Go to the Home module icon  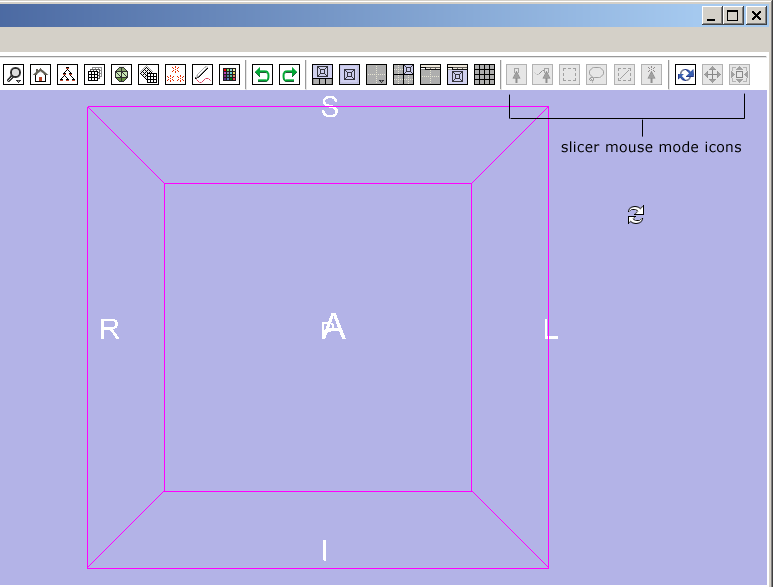click(41, 74)
